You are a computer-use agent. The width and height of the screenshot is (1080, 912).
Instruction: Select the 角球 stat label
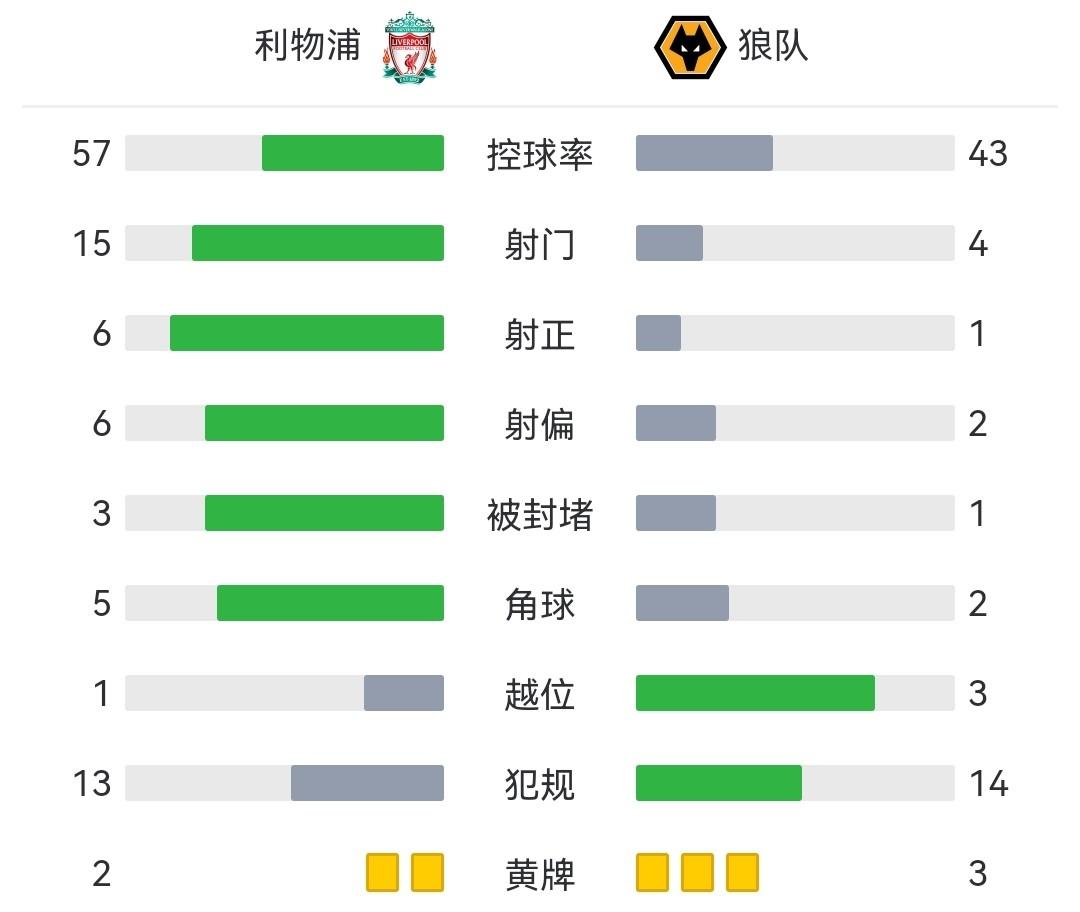click(540, 604)
